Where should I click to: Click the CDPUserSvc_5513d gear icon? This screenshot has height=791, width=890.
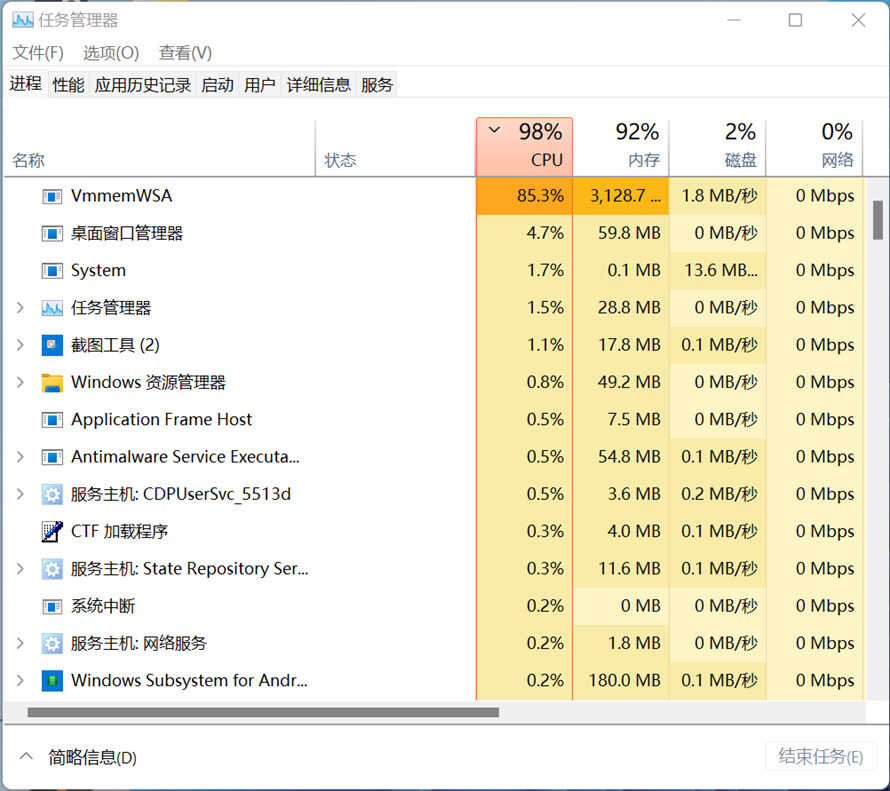point(52,494)
